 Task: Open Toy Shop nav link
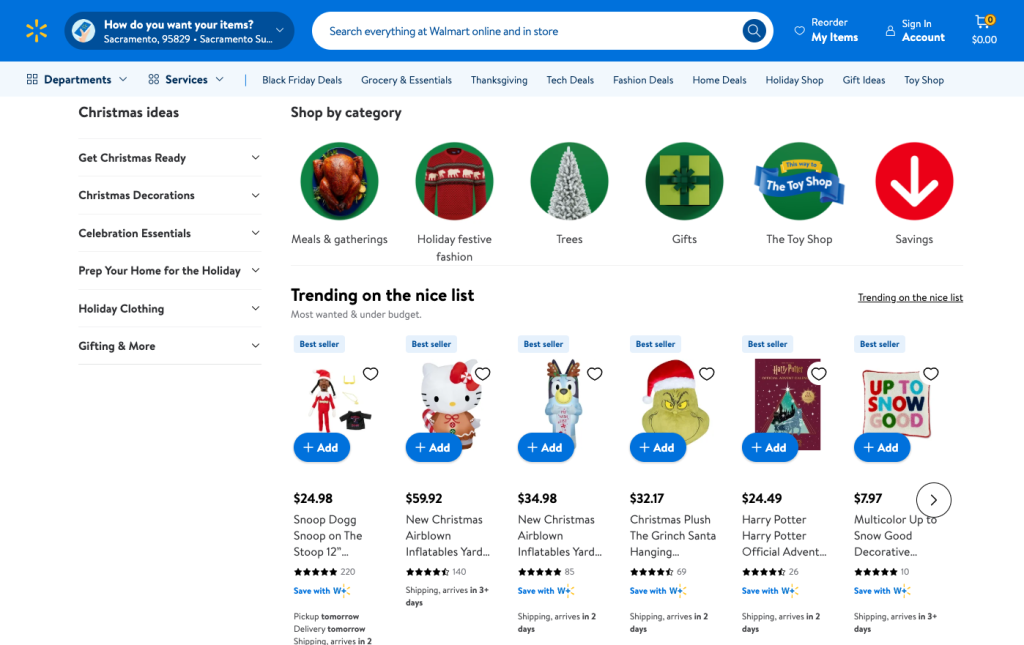tap(923, 80)
